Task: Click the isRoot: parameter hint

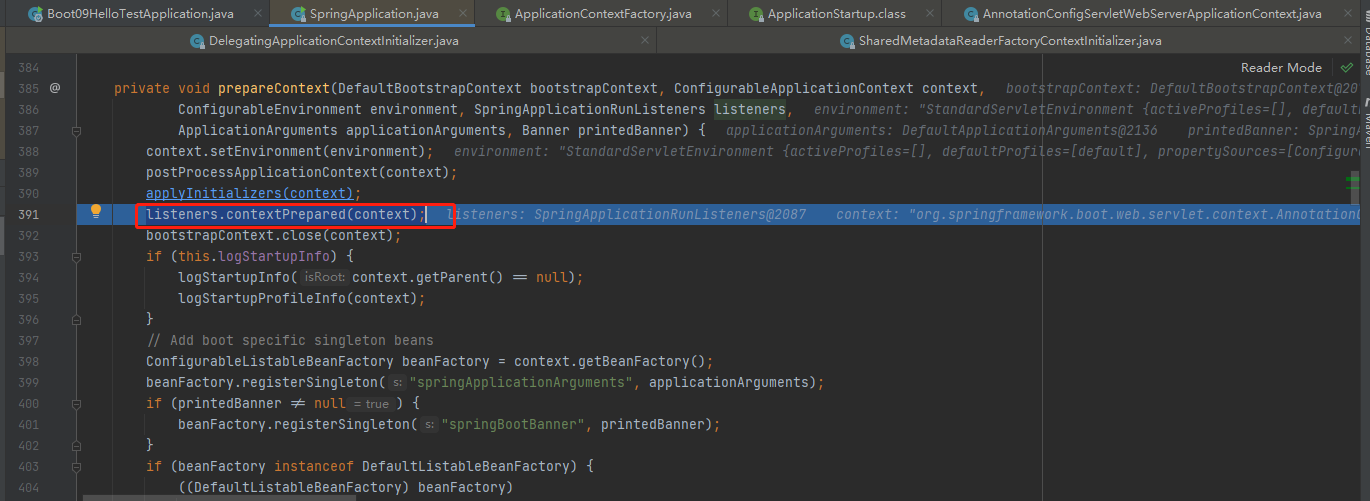Action: click(324, 277)
